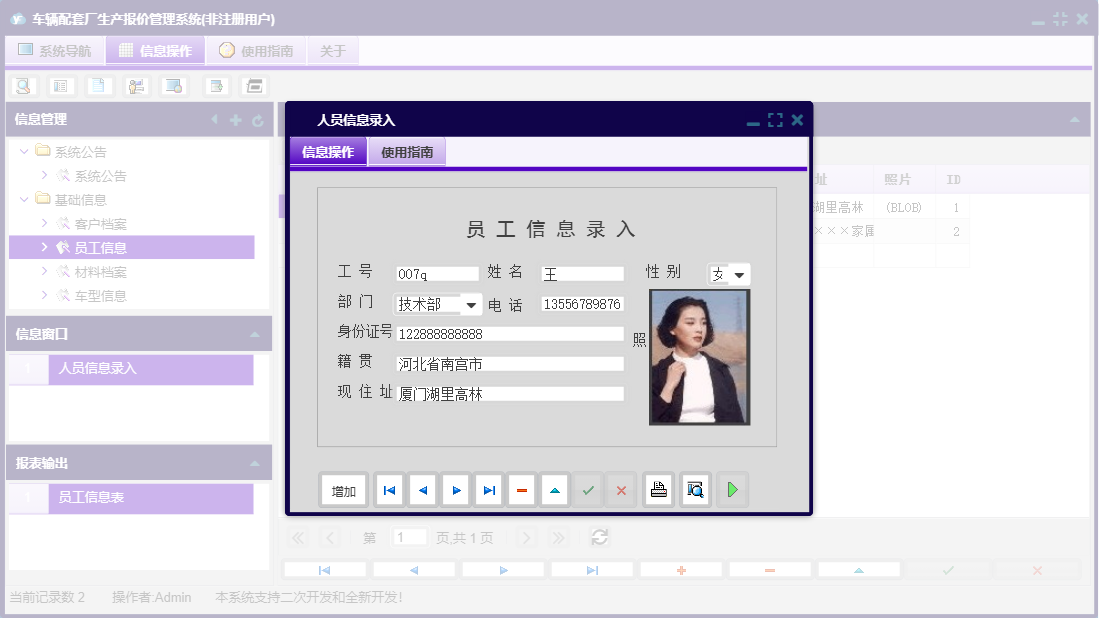The width and height of the screenshot is (1099, 618).
Task: Advance to the next record
Action: (x=456, y=489)
